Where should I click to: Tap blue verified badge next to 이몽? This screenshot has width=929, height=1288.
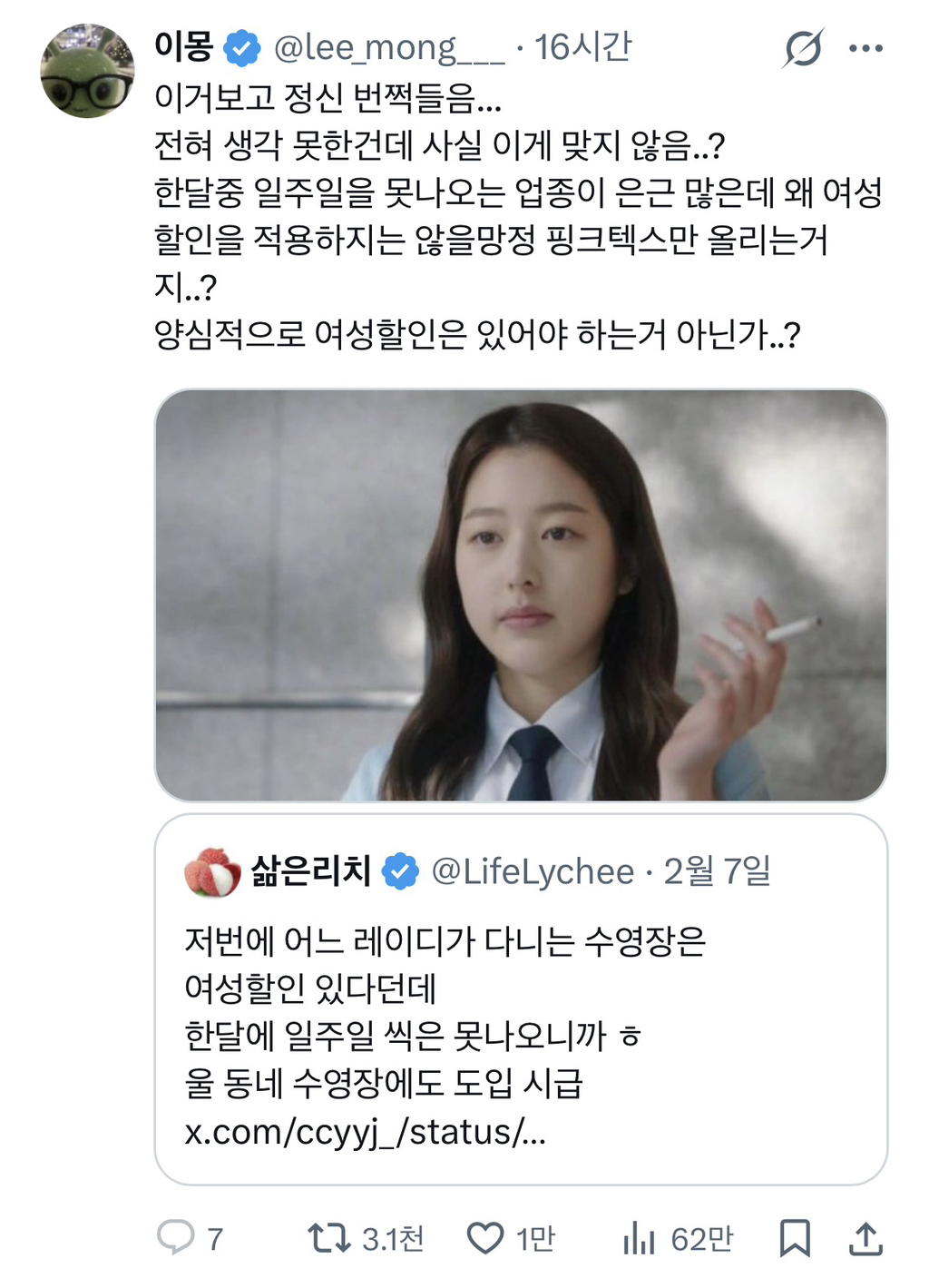[242, 48]
